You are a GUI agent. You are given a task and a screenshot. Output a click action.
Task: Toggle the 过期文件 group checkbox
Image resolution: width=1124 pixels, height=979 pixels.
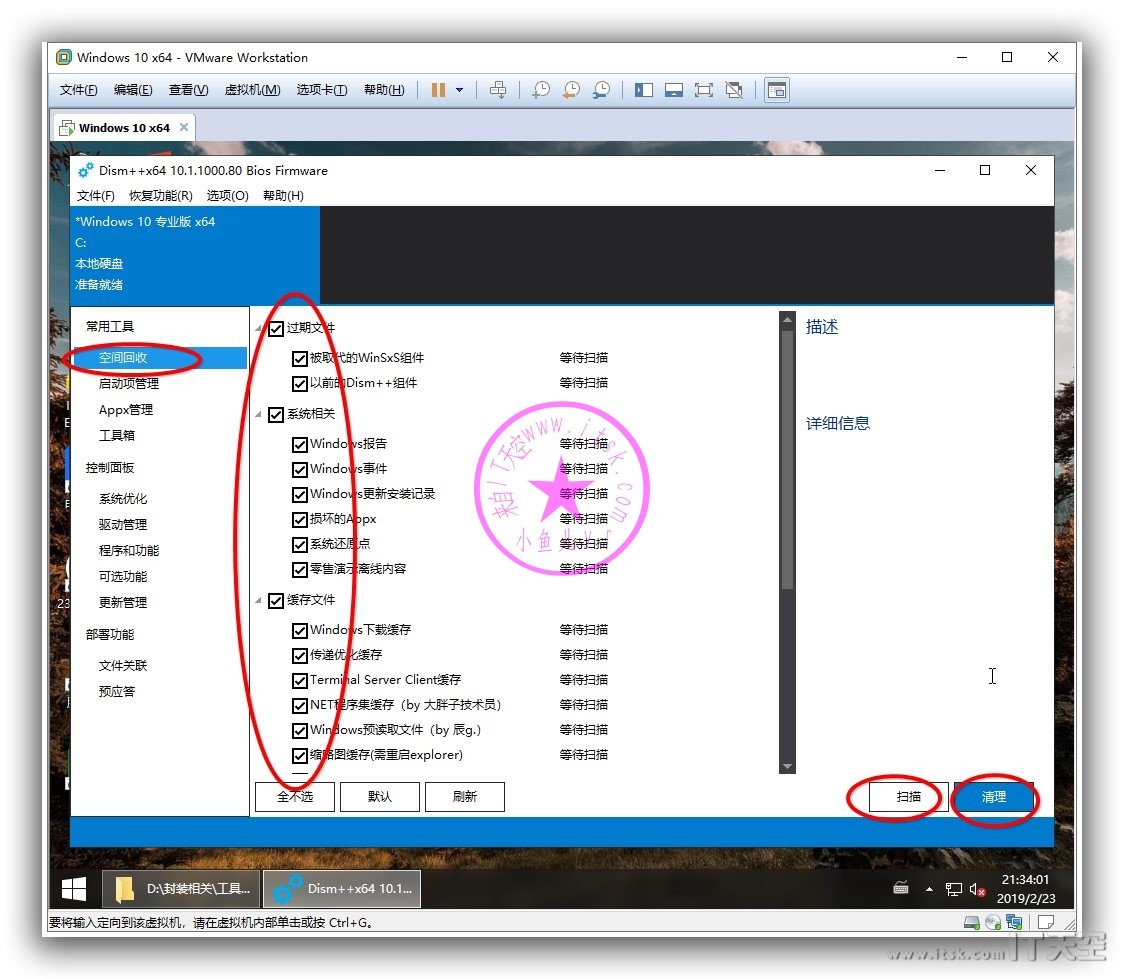point(276,329)
